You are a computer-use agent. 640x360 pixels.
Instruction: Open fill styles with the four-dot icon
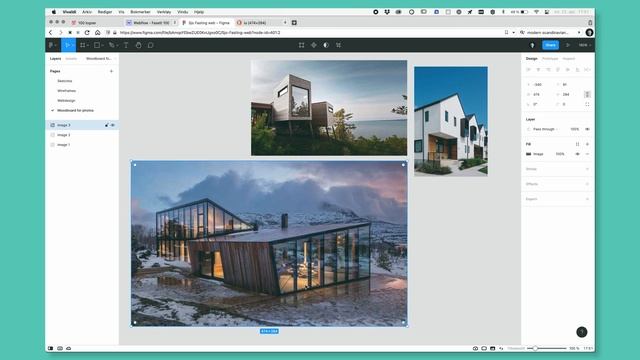[x=578, y=144]
